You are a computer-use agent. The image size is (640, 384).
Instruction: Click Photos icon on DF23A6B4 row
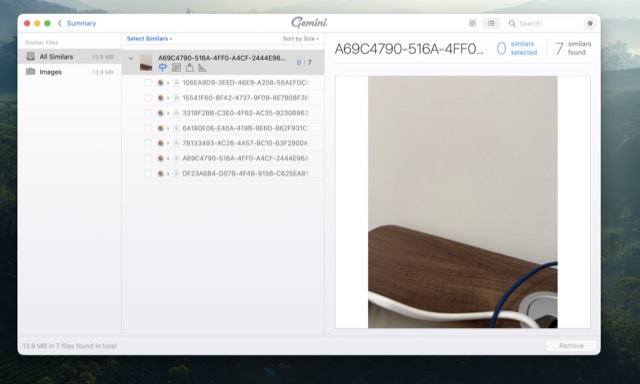[161, 173]
